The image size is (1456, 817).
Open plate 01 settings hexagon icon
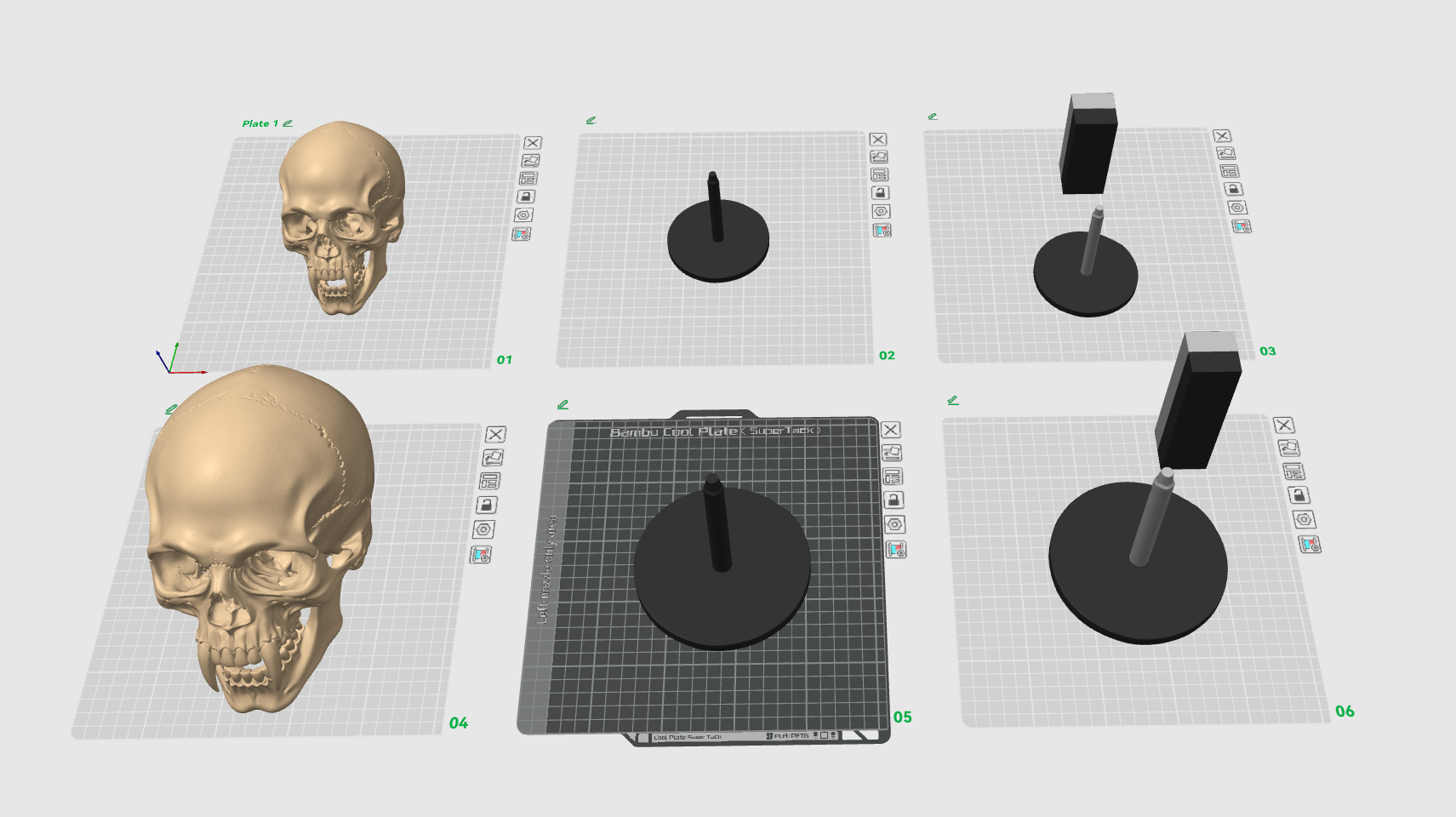click(x=524, y=215)
